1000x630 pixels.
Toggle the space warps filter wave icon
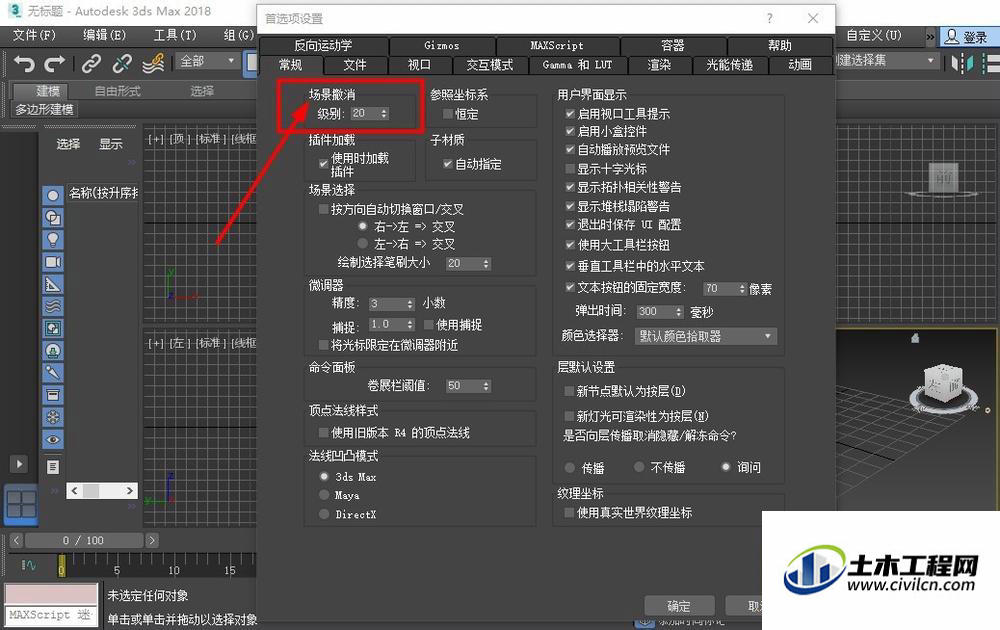pyautogui.click(x=53, y=306)
